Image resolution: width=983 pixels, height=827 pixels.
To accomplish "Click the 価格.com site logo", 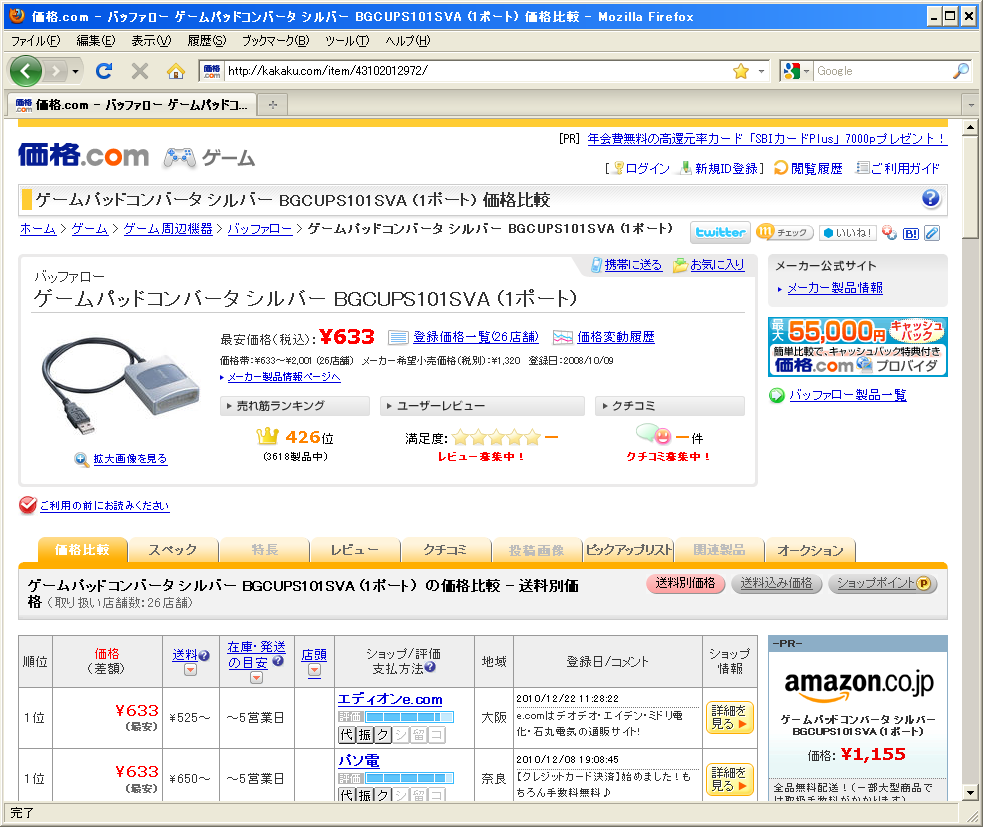I will point(83,155).
